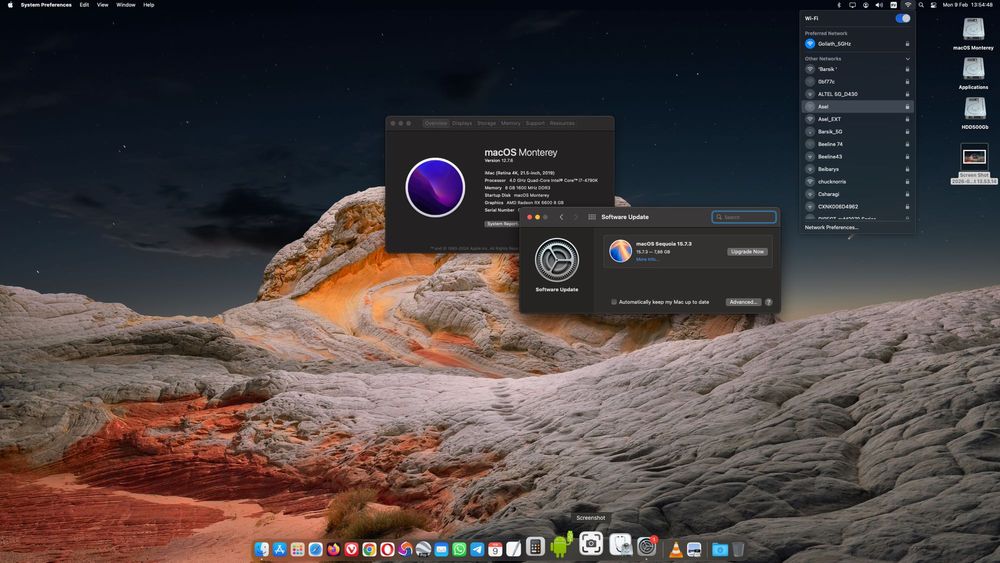
Task: Choose the chucknorris network
Action: coord(857,181)
